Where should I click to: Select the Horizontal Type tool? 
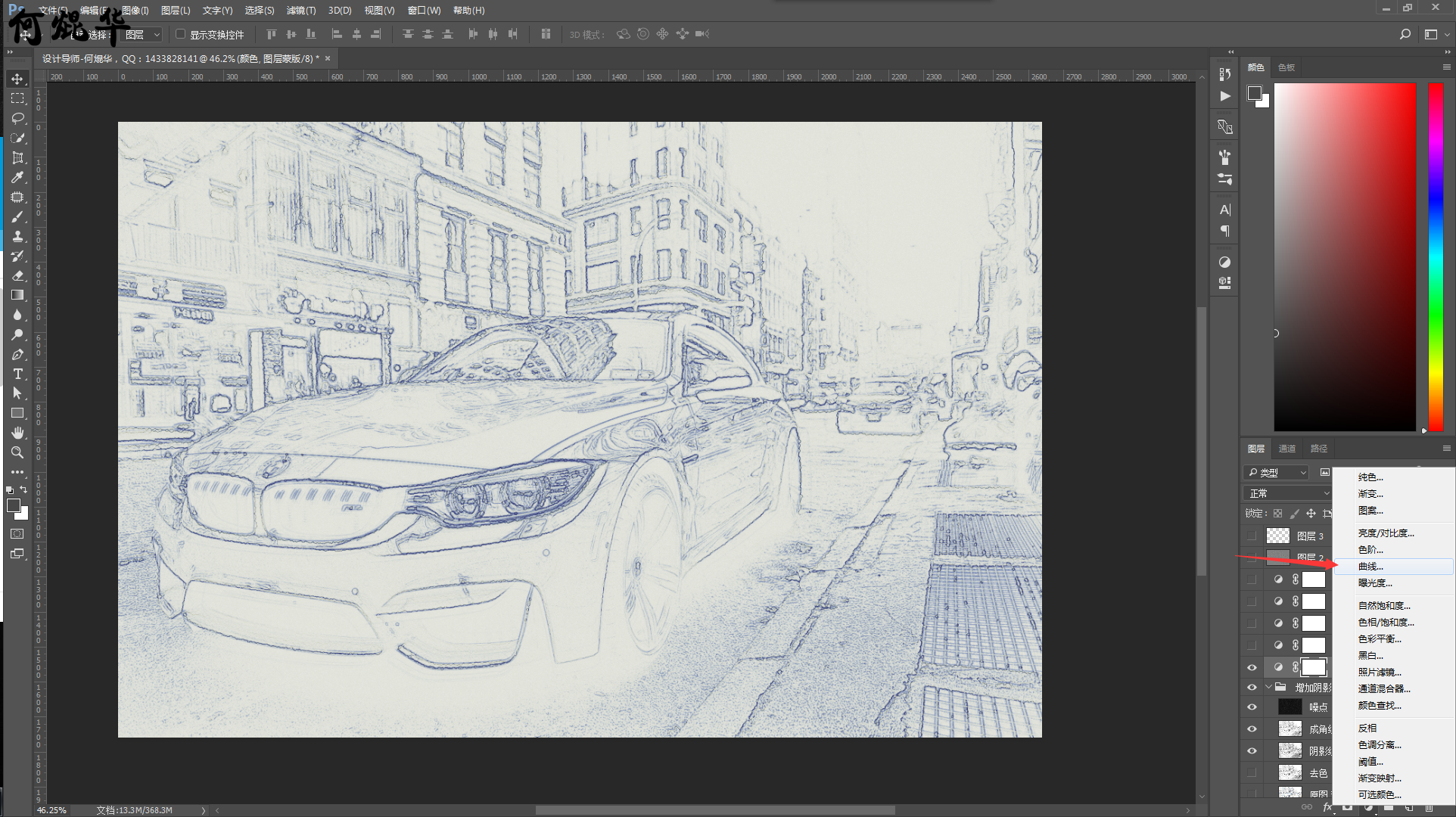tap(17, 374)
